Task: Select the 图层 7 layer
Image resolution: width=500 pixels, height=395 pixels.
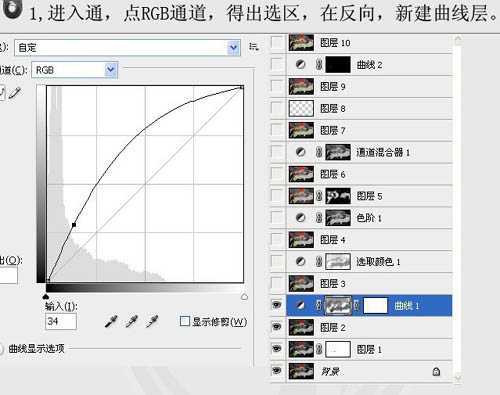Action: point(369,130)
